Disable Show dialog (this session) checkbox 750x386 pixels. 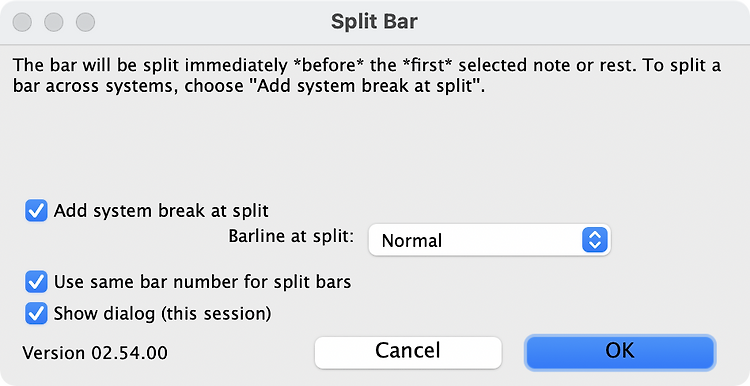(x=36, y=314)
